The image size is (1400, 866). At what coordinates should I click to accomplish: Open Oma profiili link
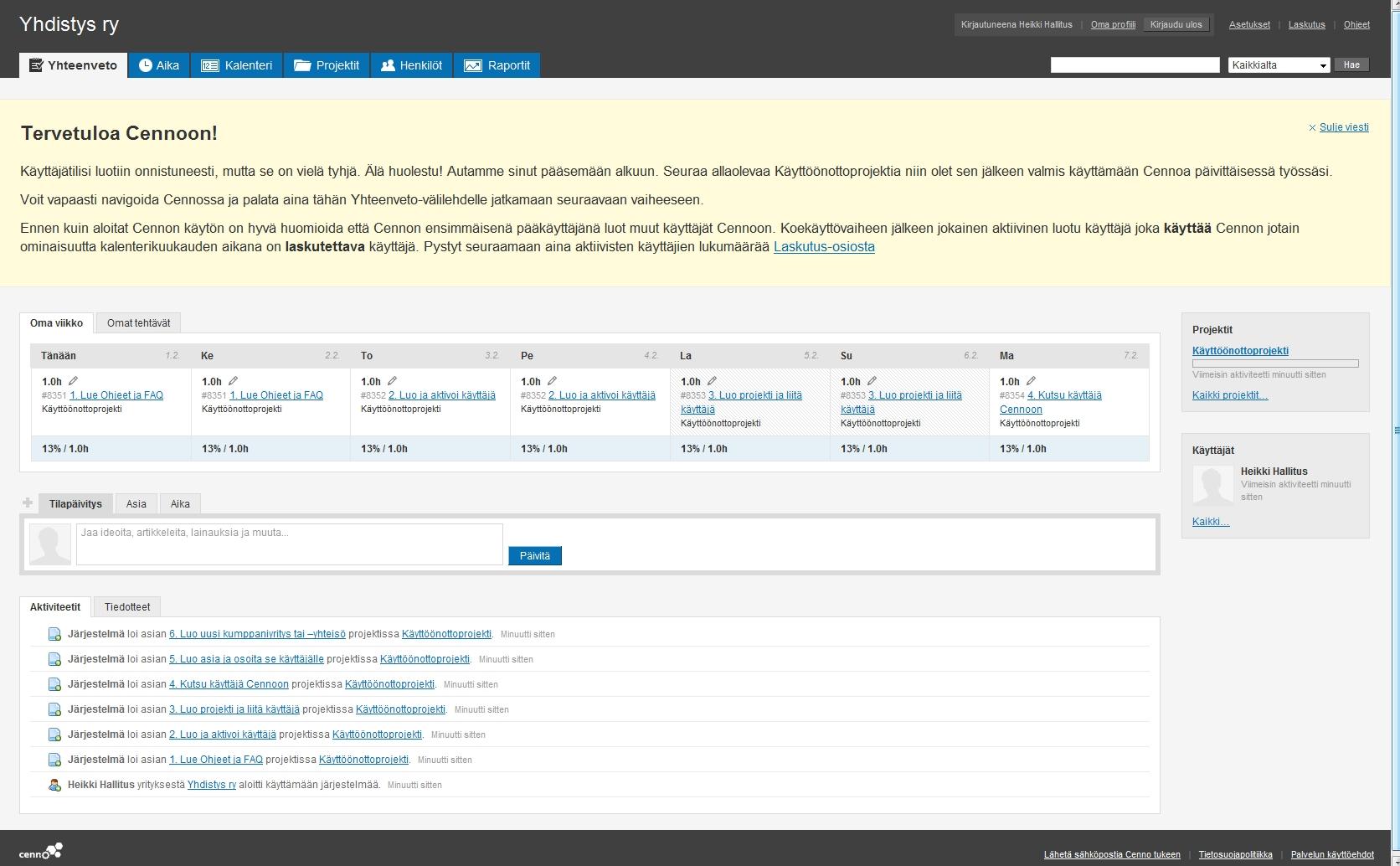coord(1113,24)
